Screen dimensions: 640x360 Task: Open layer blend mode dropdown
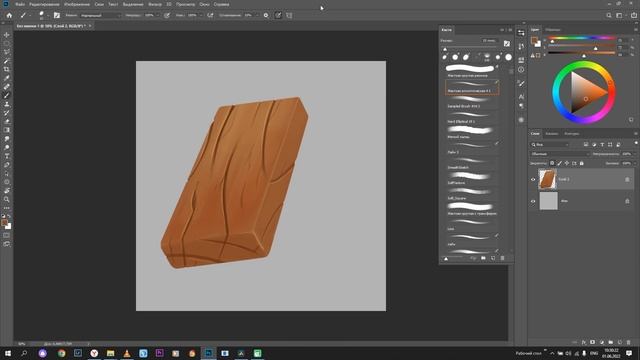click(x=560, y=154)
